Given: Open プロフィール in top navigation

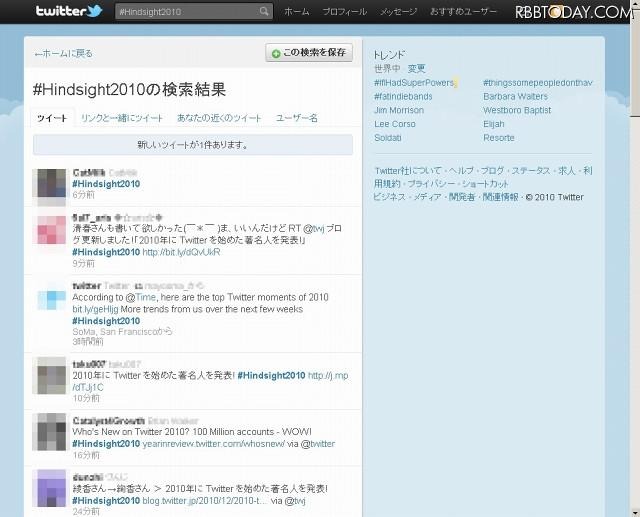Looking at the screenshot, I should pyautogui.click(x=344, y=12).
